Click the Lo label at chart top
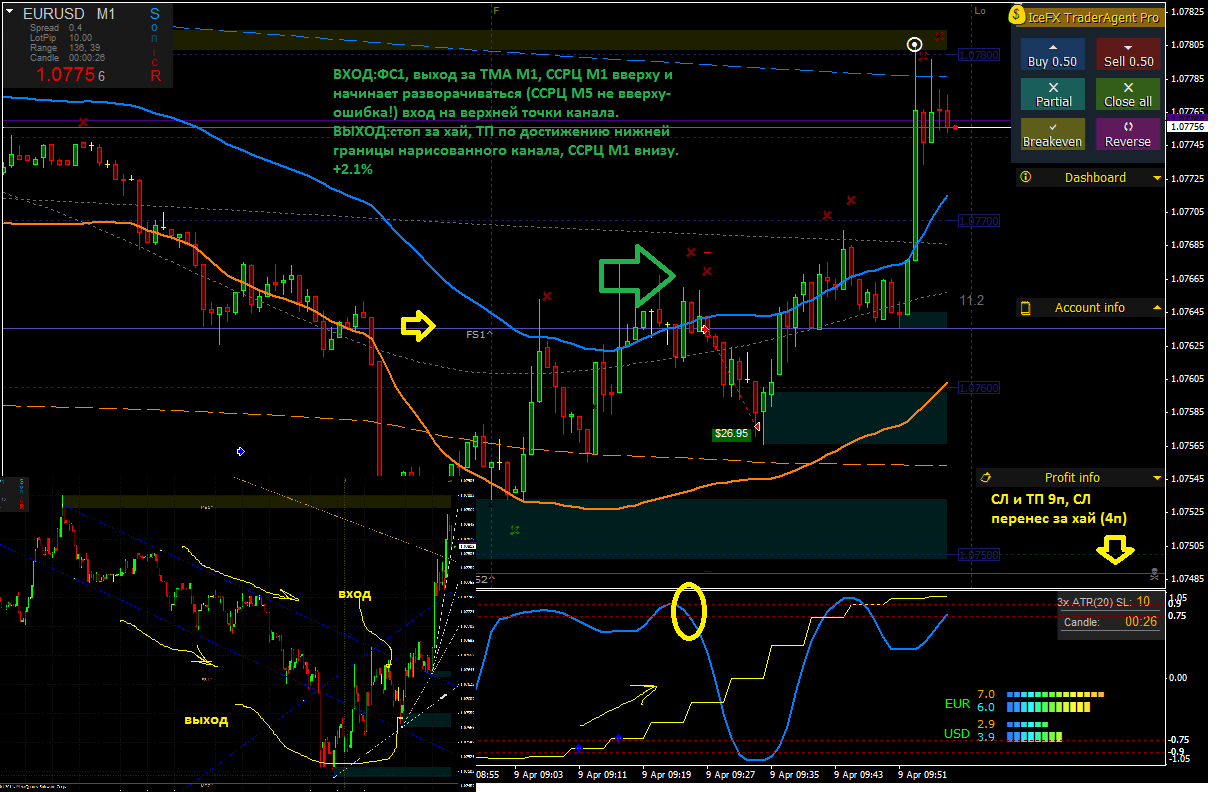The width and height of the screenshot is (1226, 792). coord(980,10)
